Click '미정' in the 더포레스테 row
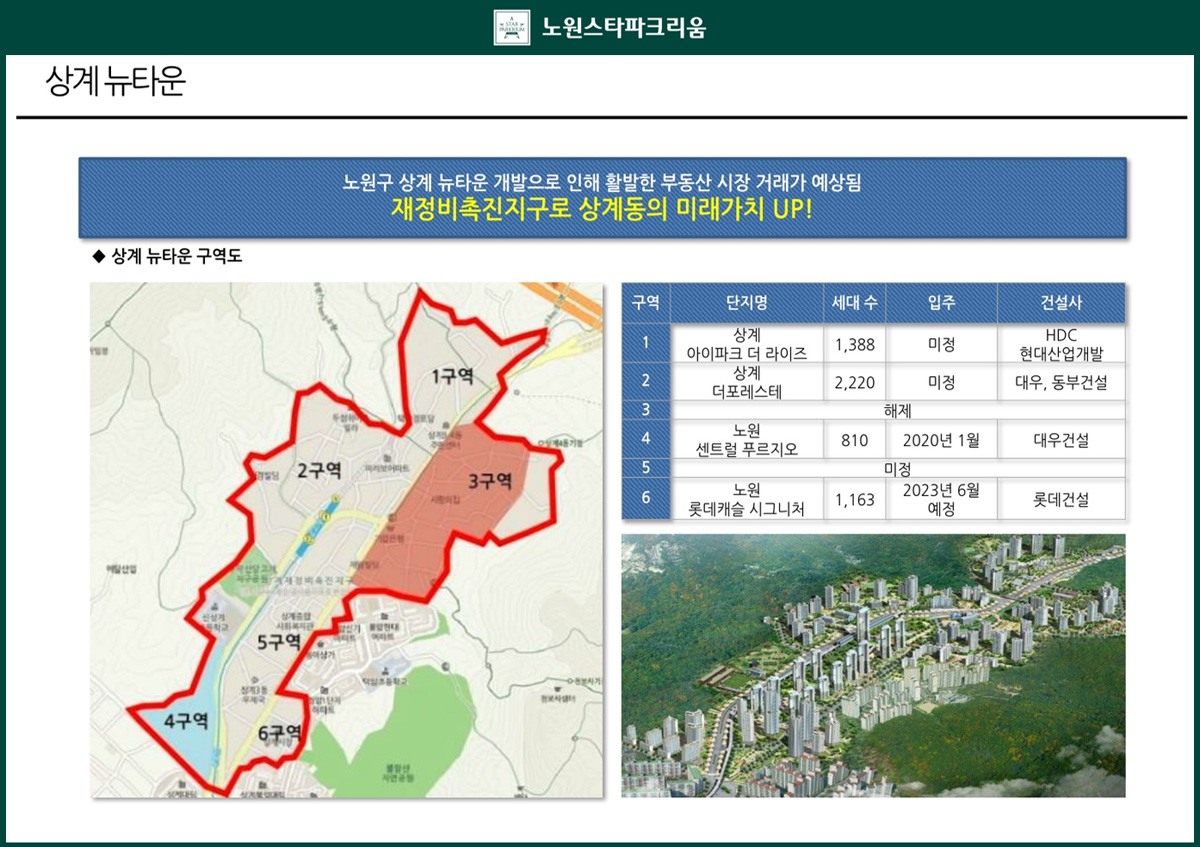 941,382
